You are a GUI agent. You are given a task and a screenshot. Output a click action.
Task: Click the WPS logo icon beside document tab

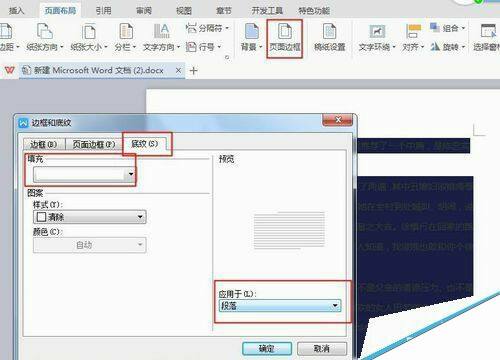pos(10,70)
